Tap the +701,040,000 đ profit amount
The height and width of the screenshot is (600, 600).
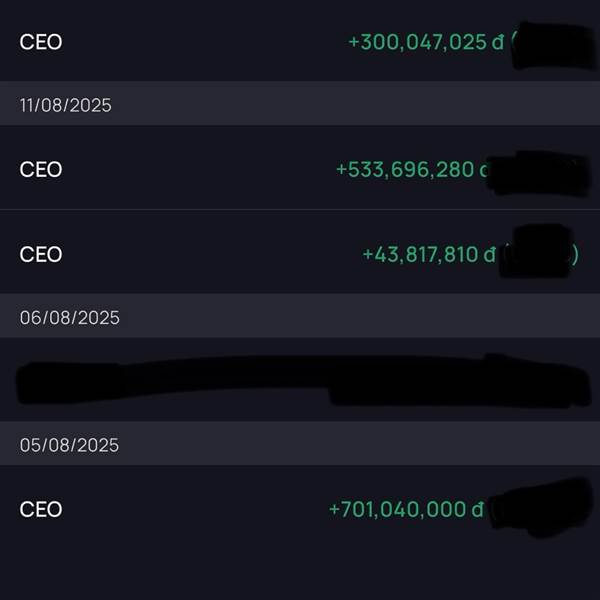coord(406,509)
